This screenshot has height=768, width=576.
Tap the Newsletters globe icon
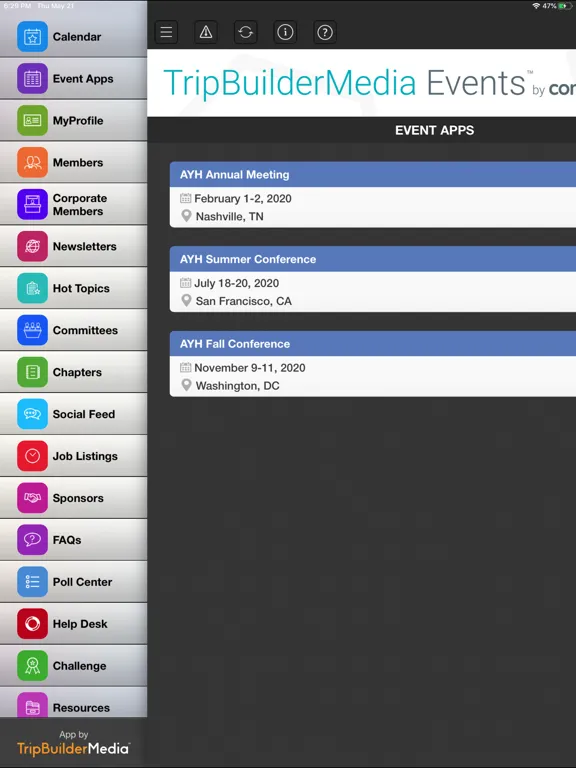tap(32, 246)
